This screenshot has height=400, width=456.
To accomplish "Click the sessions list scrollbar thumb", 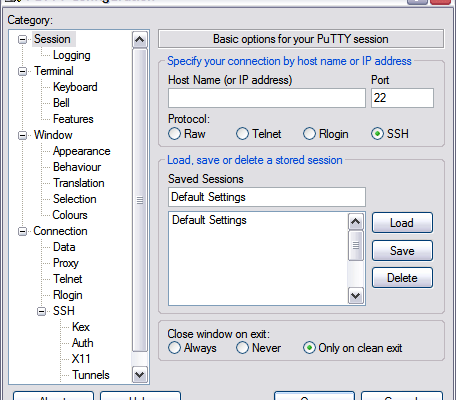I will pos(355,245).
